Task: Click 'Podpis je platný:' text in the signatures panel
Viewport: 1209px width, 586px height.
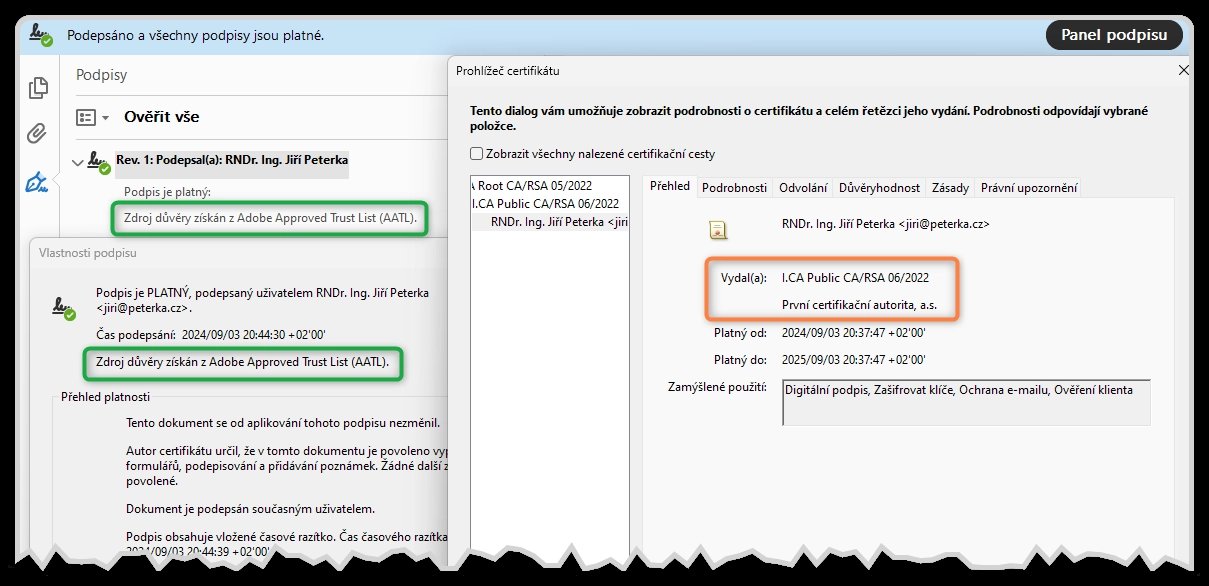Action: (x=168, y=192)
